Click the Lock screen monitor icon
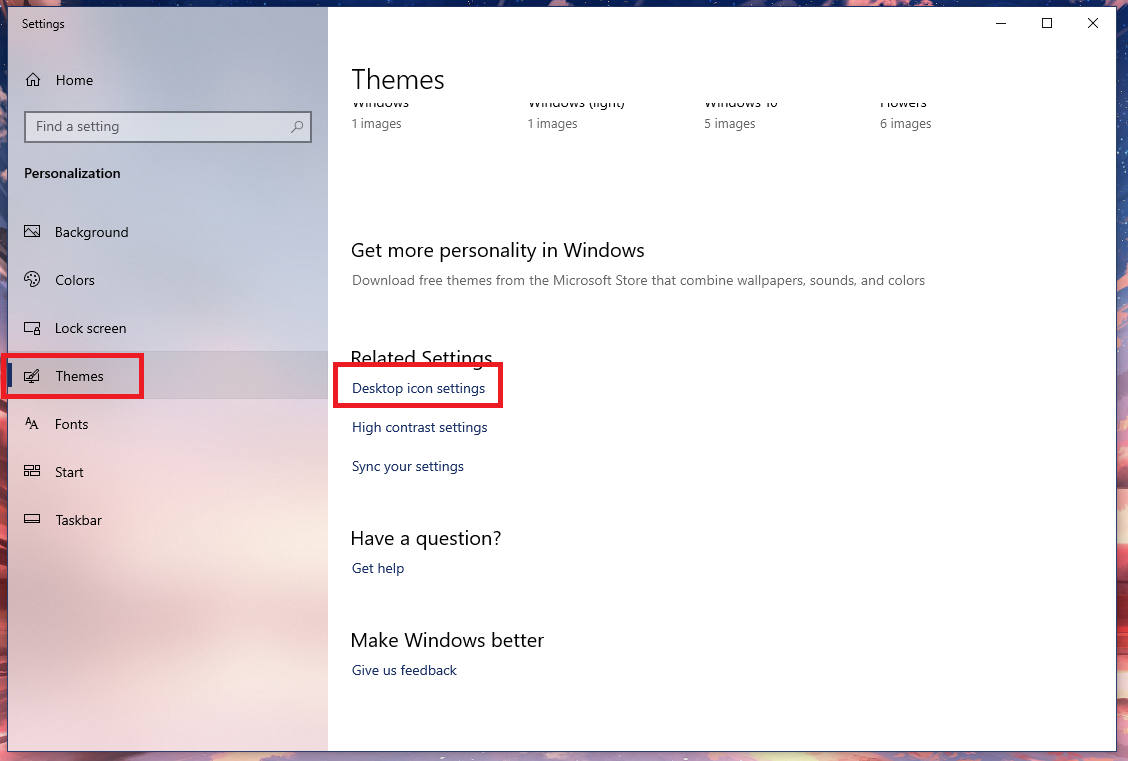This screenshot has height=761, width=1128. 32,328
